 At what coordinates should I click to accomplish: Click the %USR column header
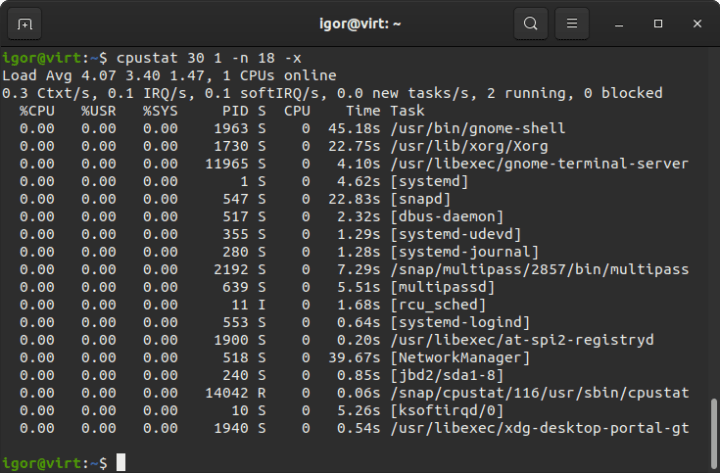[99, 111]
